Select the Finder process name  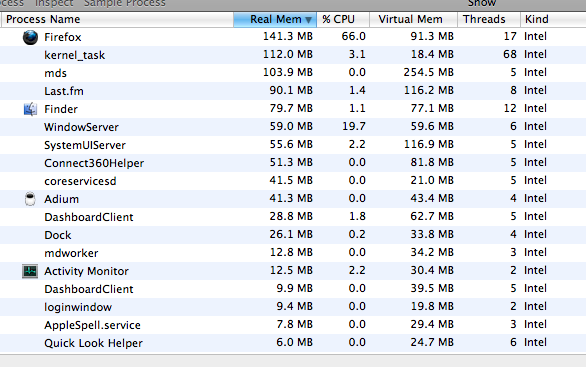61,109
